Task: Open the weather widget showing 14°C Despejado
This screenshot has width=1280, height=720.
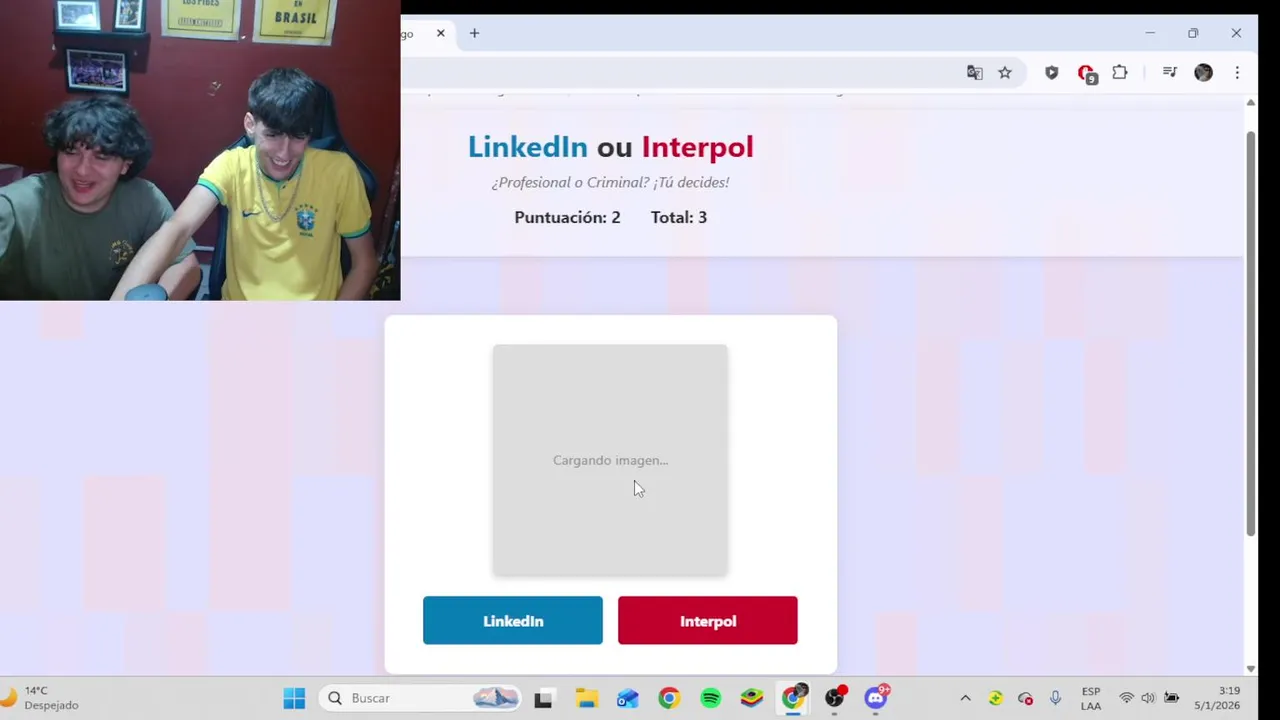Action: pos(40,698)
